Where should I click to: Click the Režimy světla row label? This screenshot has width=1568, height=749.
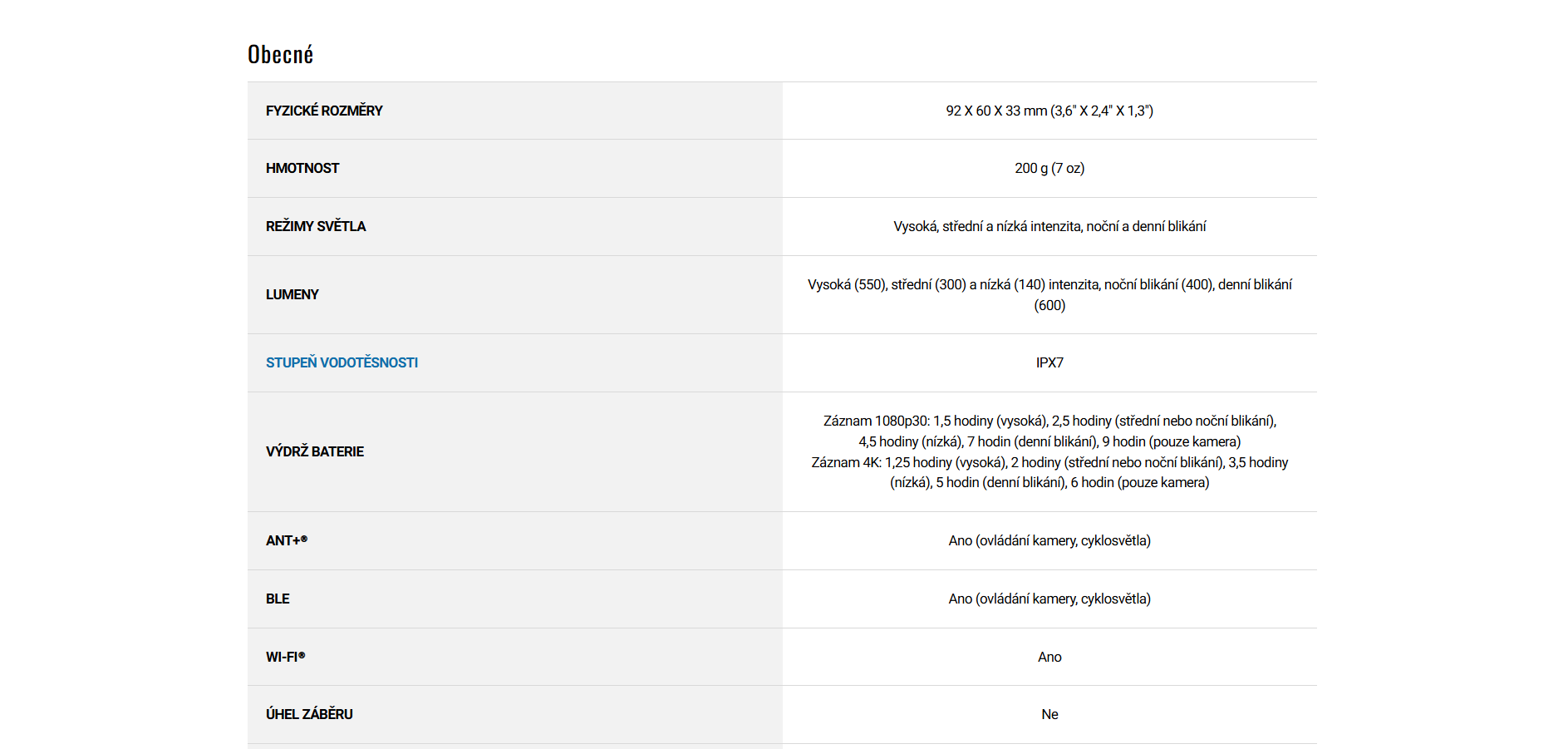pos(316,226)
